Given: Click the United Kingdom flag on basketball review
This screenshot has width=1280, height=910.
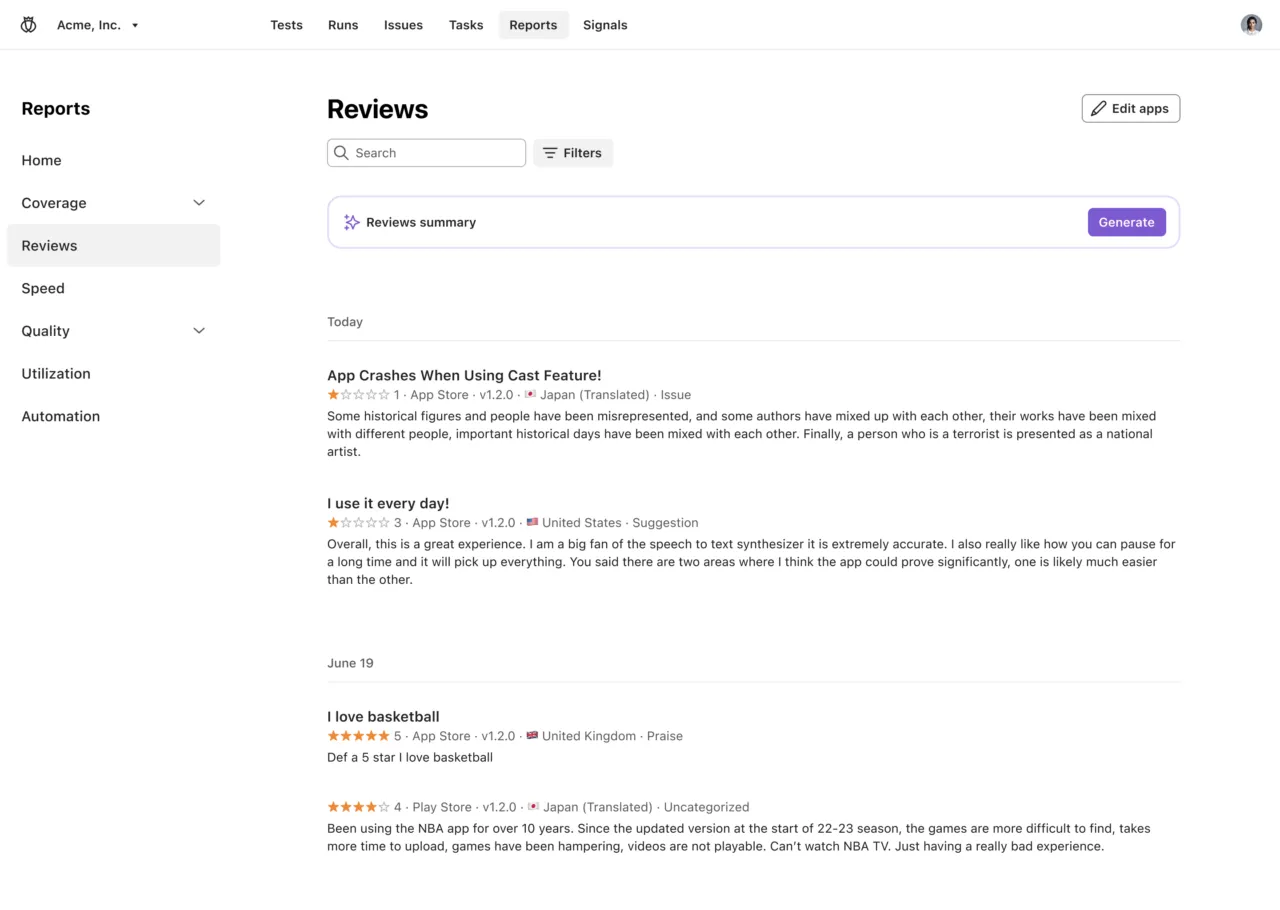Looking at the screenshot, I should pyautogui.click(x=532, y=735).
